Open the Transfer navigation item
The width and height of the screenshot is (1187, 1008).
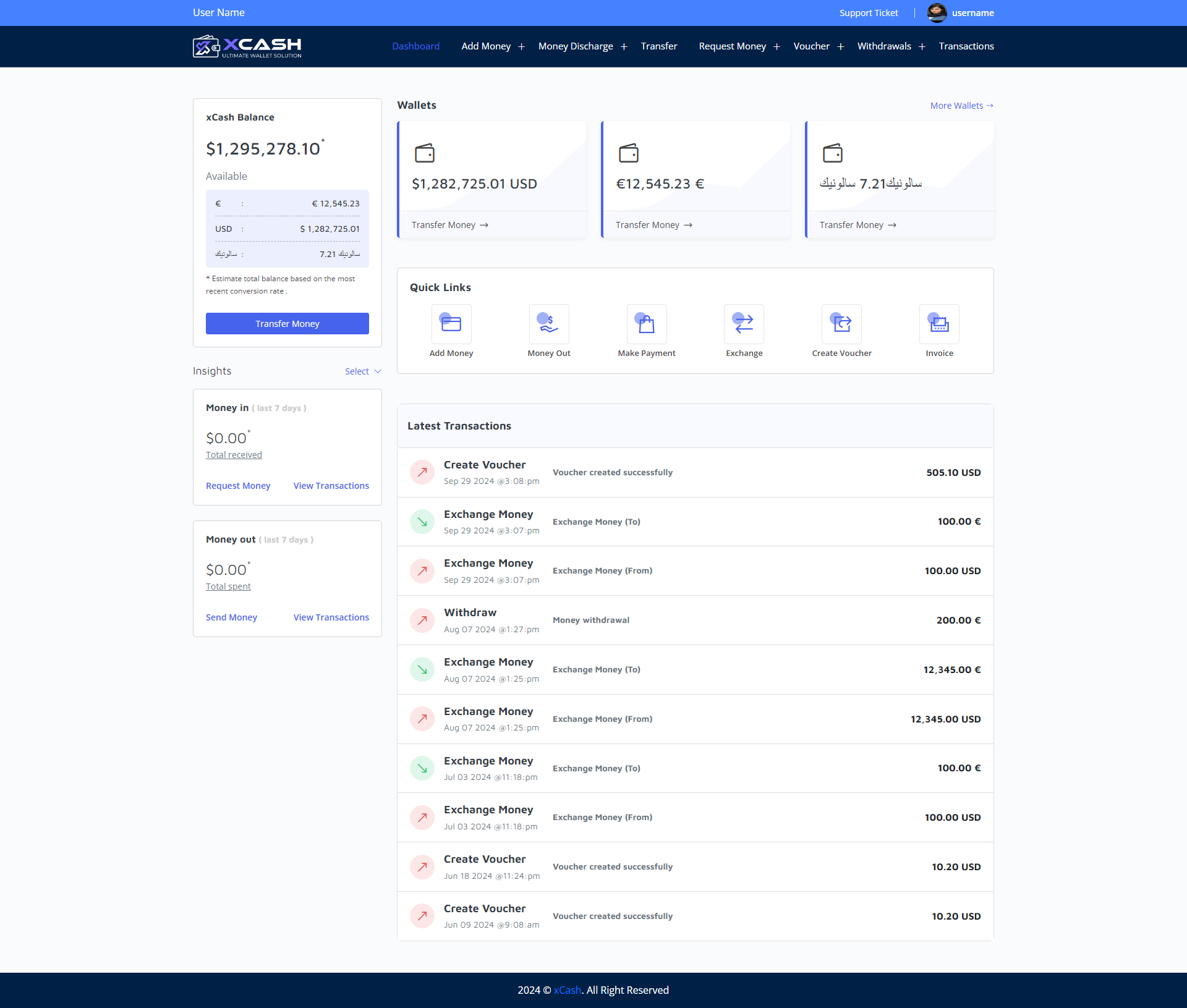tap(659, 46)
